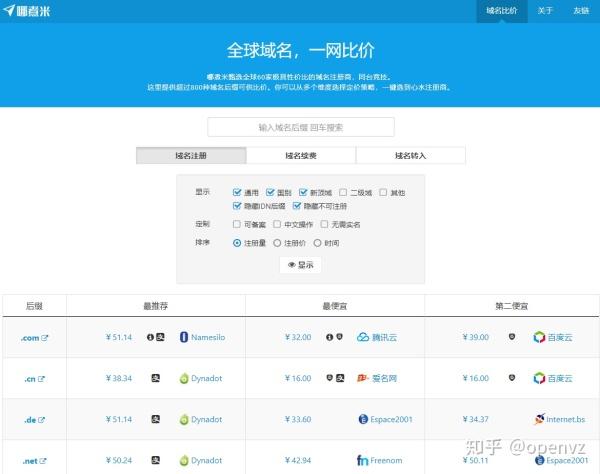
Task: Toggle the 隐藏IDN后缀 checkbox
Action: [237, 206]
